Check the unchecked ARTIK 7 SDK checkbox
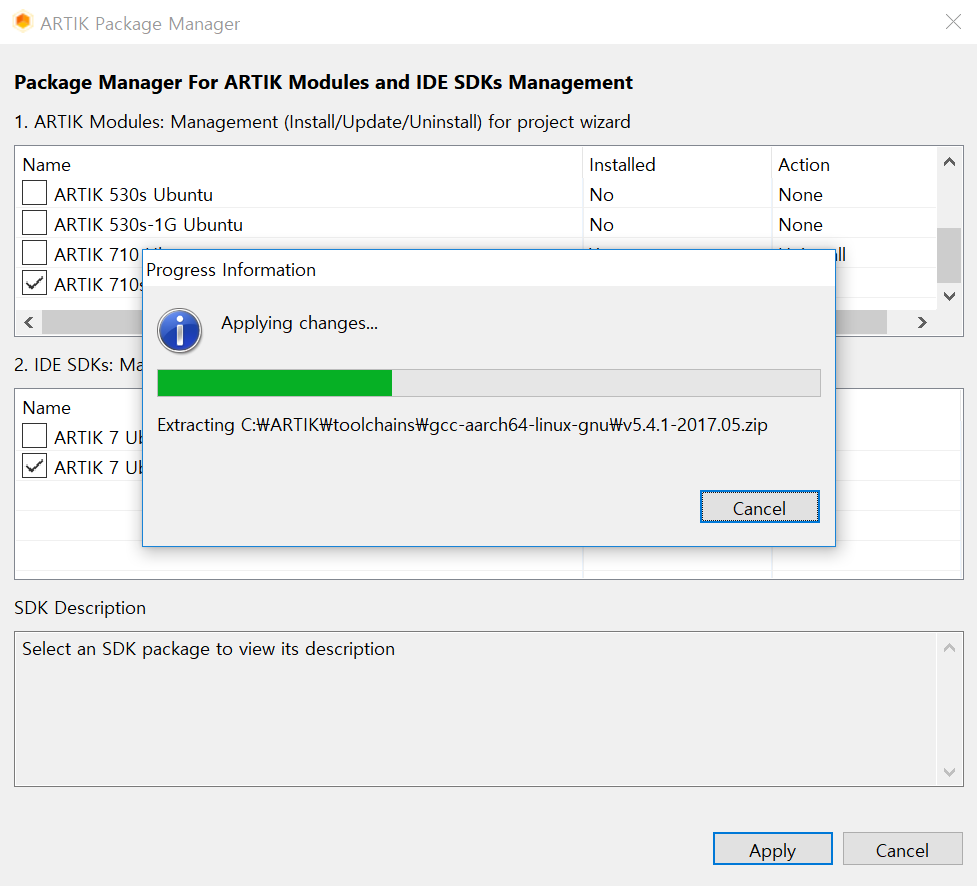This screenshot has height=886, width=977. (x=34, y=436)
